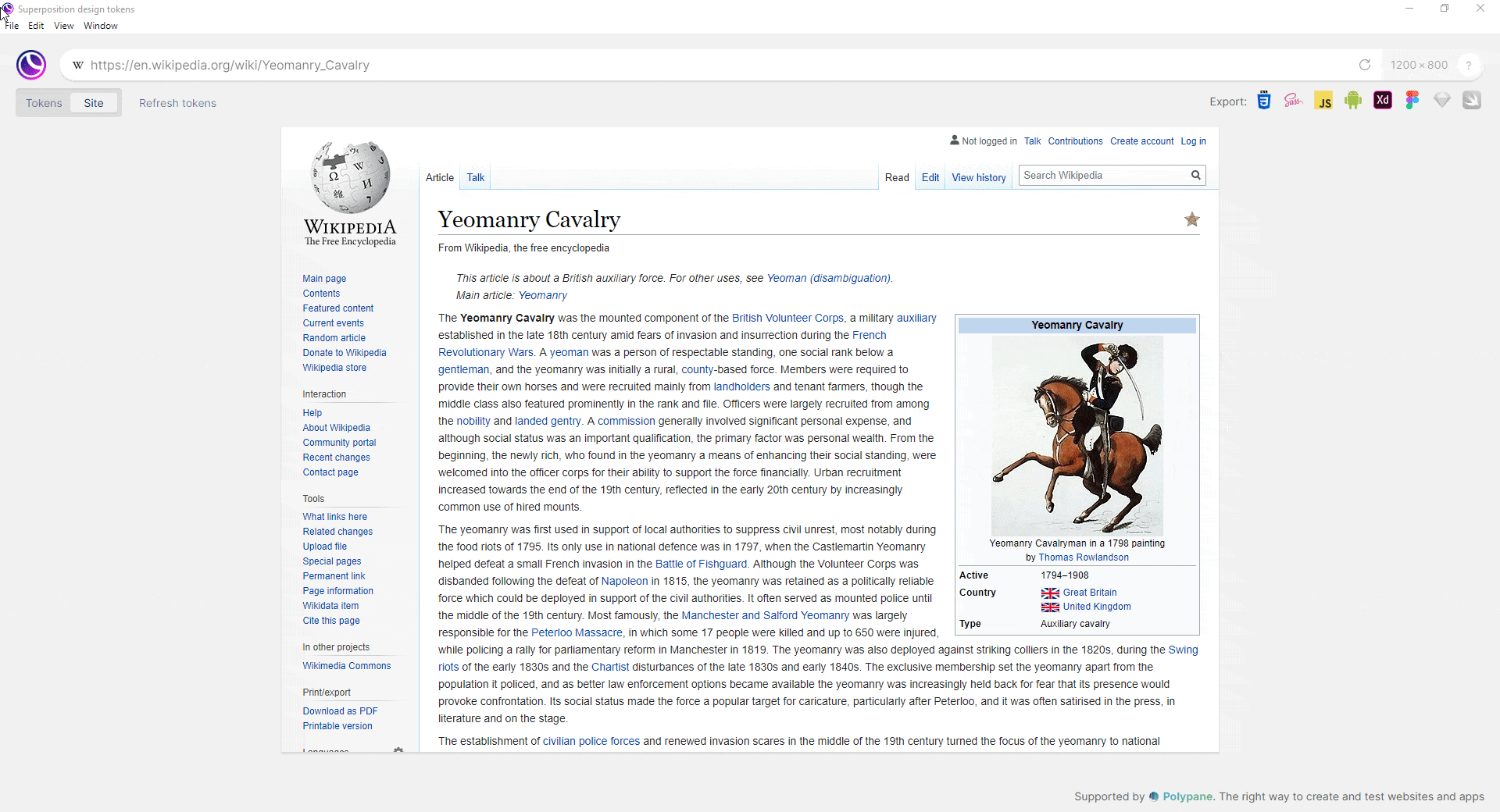Export tokens to Adobe XD
The height and width of the screenshot is (812, 1500).
1383,101
